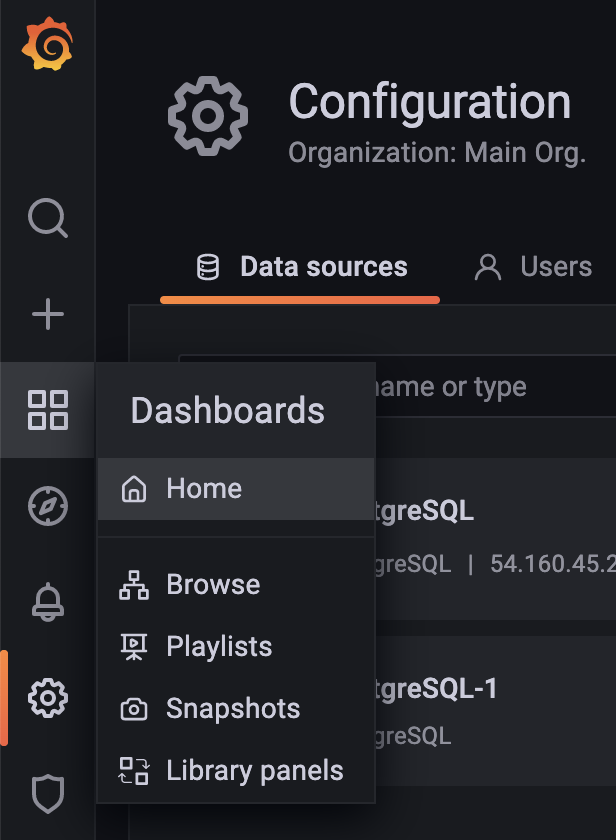Switch to the Data sources tab
Viewport: 616px width, 840px height.
point(301,267)
